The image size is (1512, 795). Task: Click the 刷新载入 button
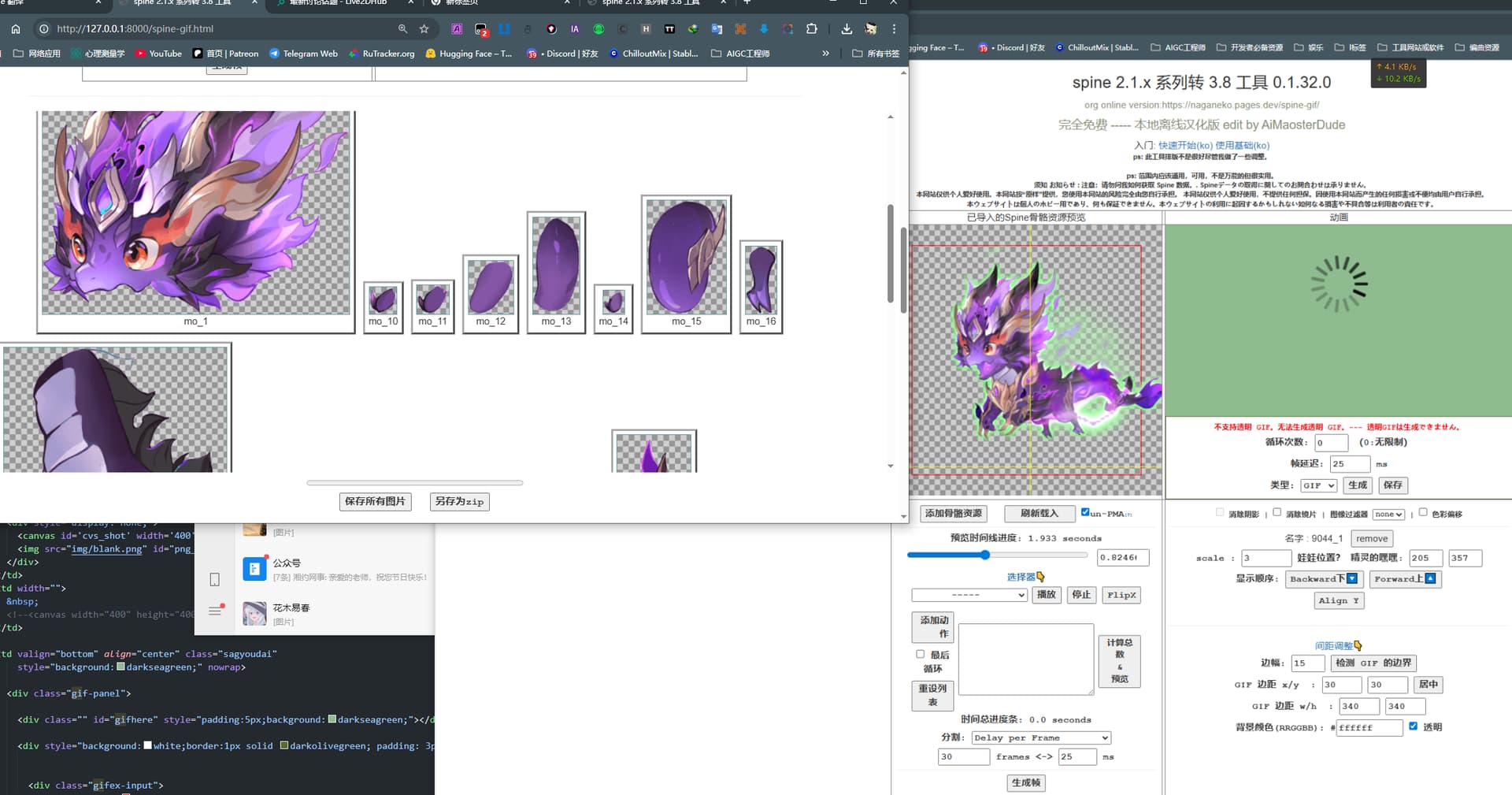[x=1040, y=513]
